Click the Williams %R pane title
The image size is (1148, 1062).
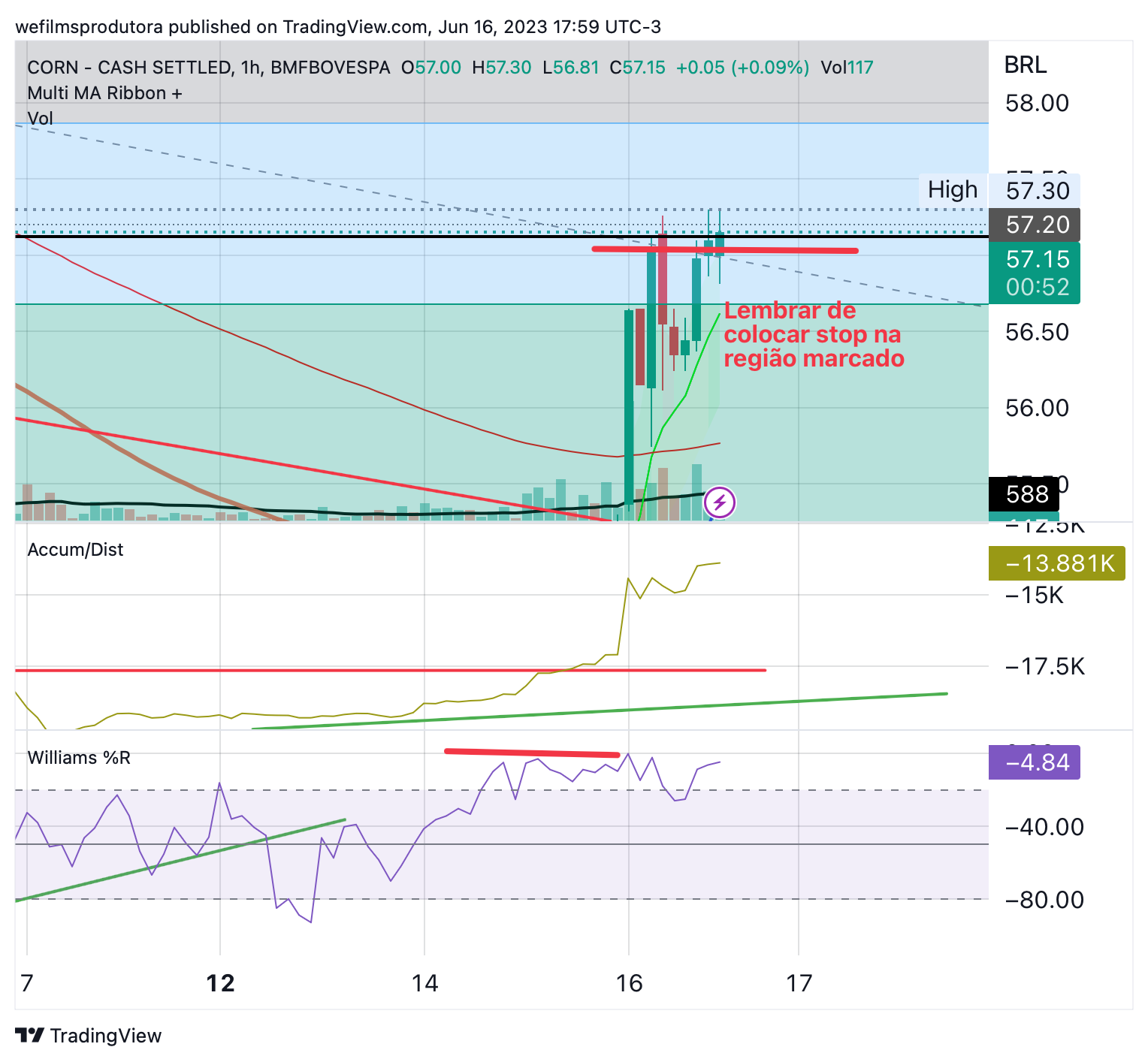click(x=79, y=758)
